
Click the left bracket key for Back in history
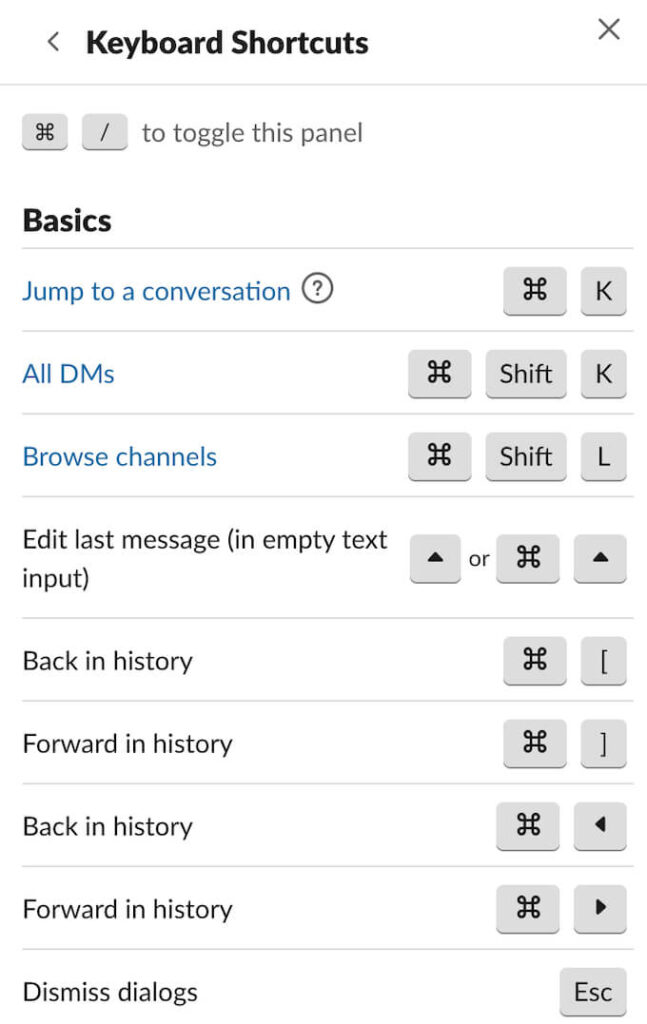coord(603,660)
